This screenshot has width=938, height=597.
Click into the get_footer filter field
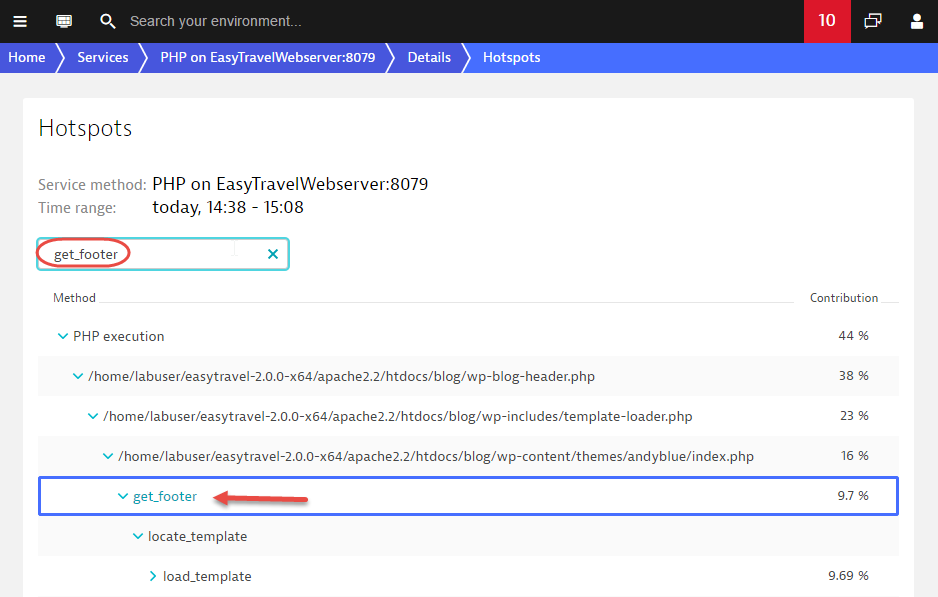[x=163, y=254]
